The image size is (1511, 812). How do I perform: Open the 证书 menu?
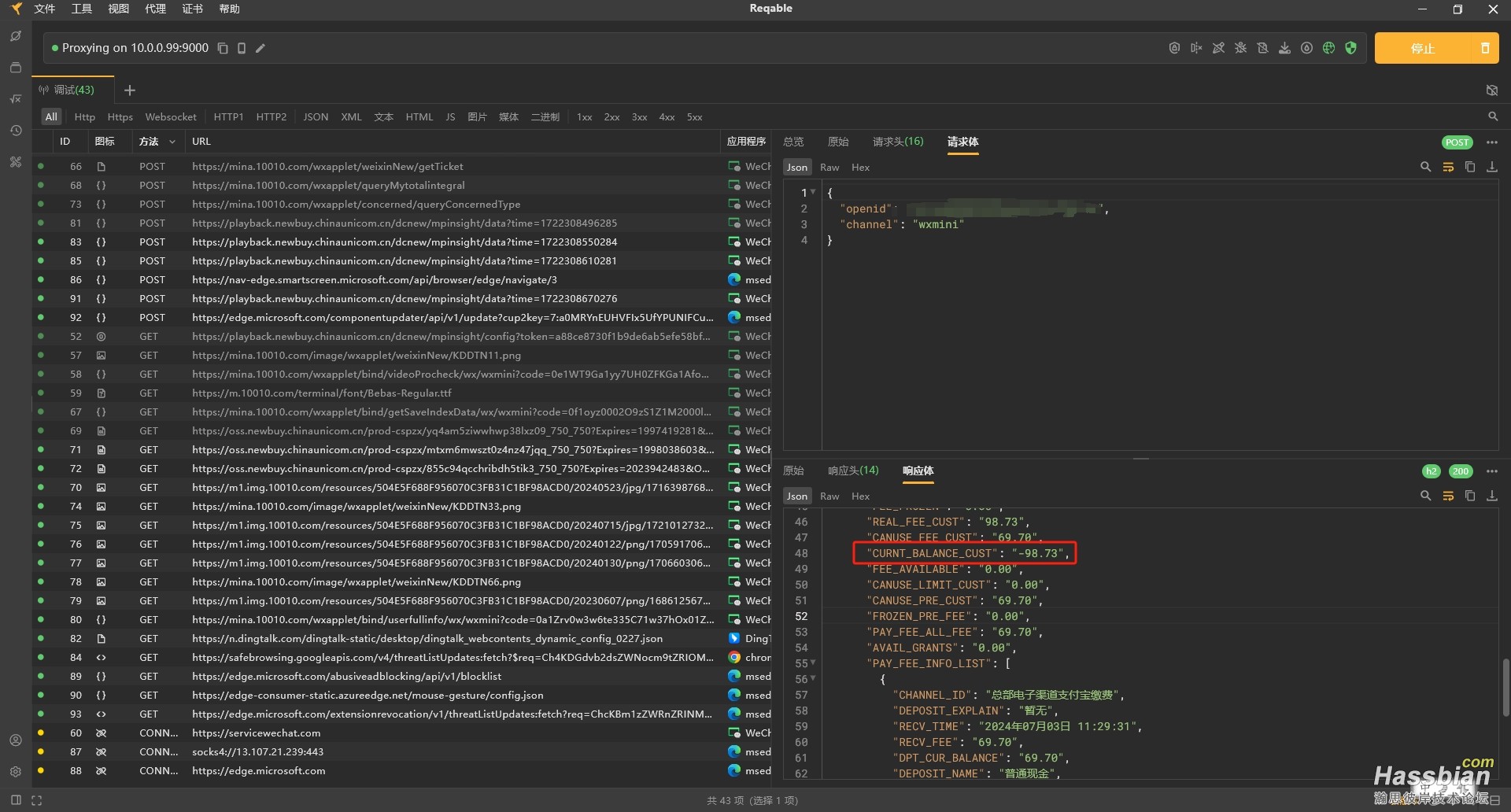(x=192, y=9)
